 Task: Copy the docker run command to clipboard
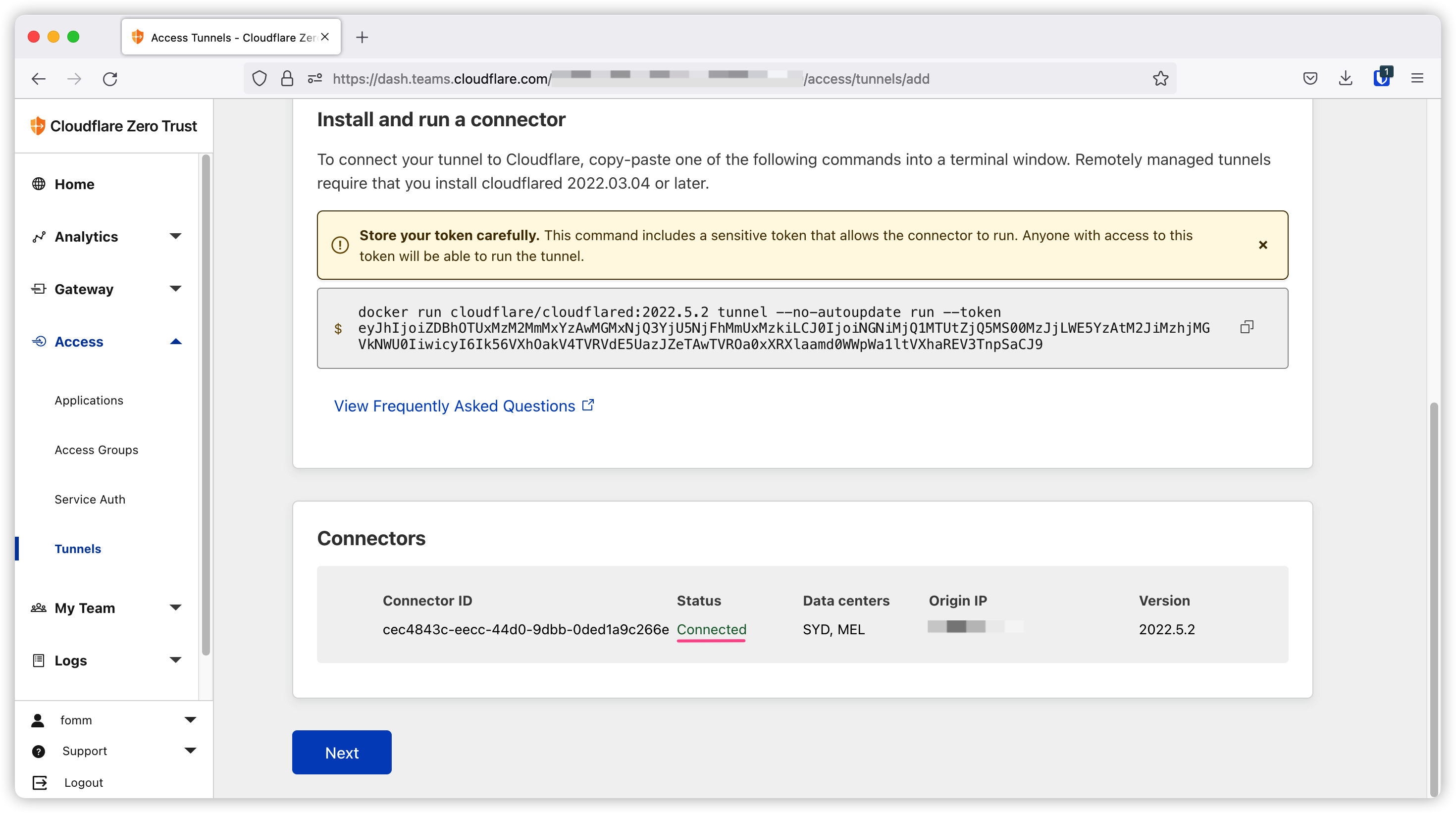[x=1247, y=327]
